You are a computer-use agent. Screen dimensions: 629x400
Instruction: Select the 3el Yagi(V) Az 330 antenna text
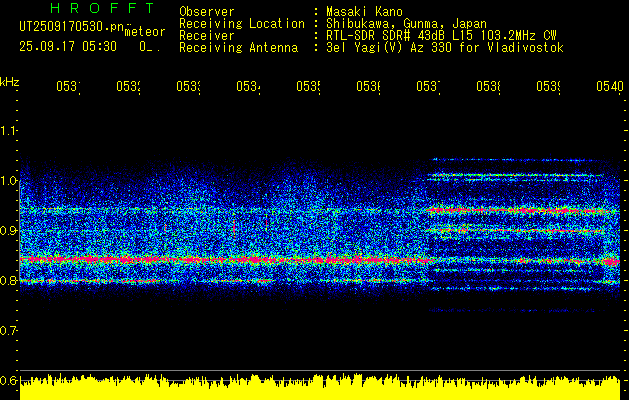click(445, 48)
